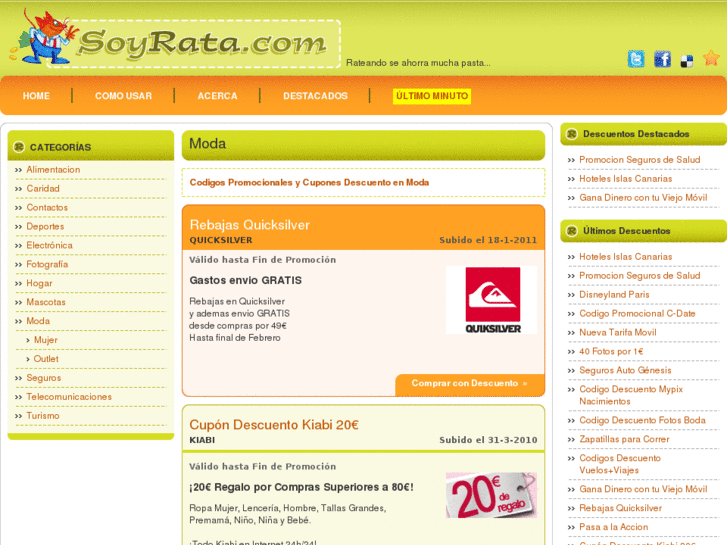Open Codigo Promocional C-Date link

click(638, 314)
